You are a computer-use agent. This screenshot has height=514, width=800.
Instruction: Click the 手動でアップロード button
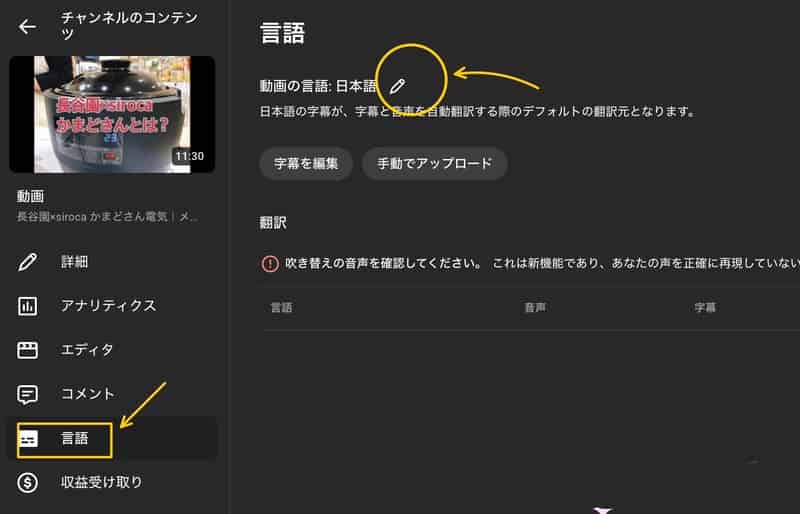(x=435, y=163)
